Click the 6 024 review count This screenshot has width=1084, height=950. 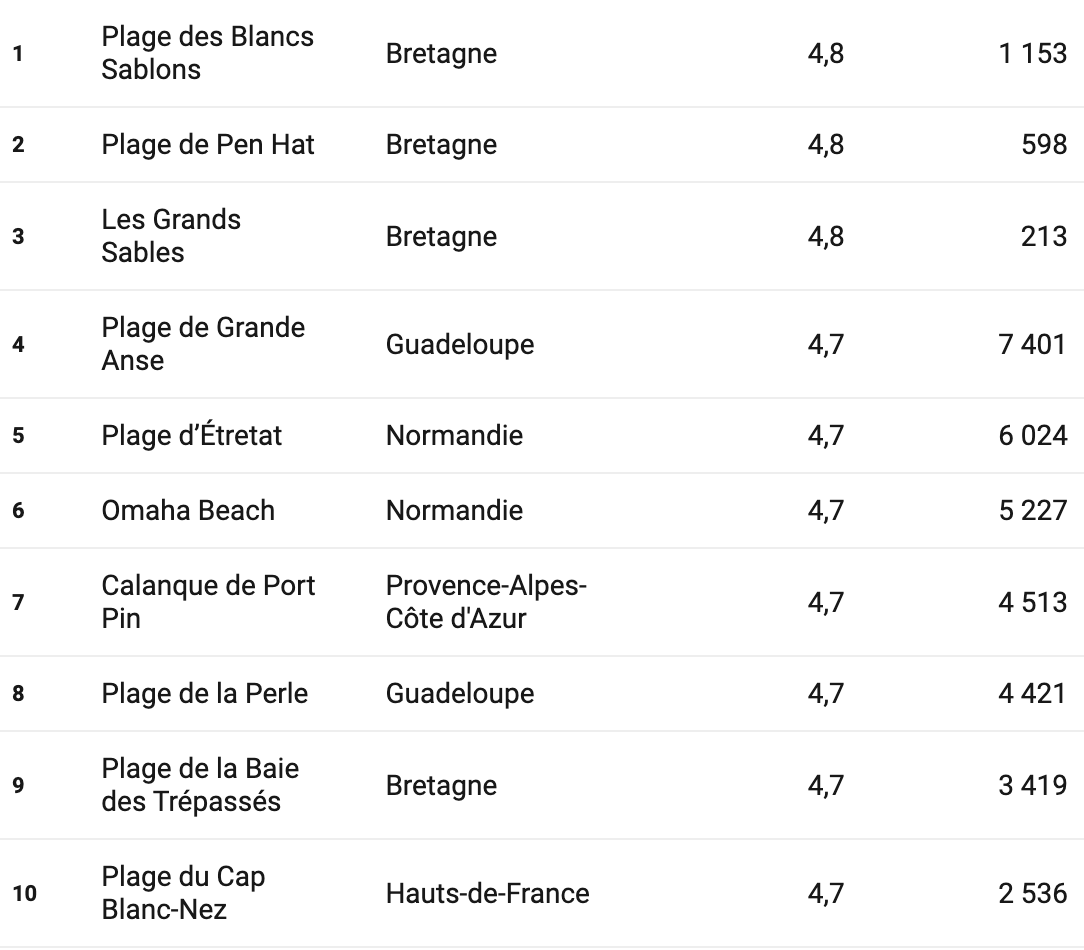coord(1032,436)
